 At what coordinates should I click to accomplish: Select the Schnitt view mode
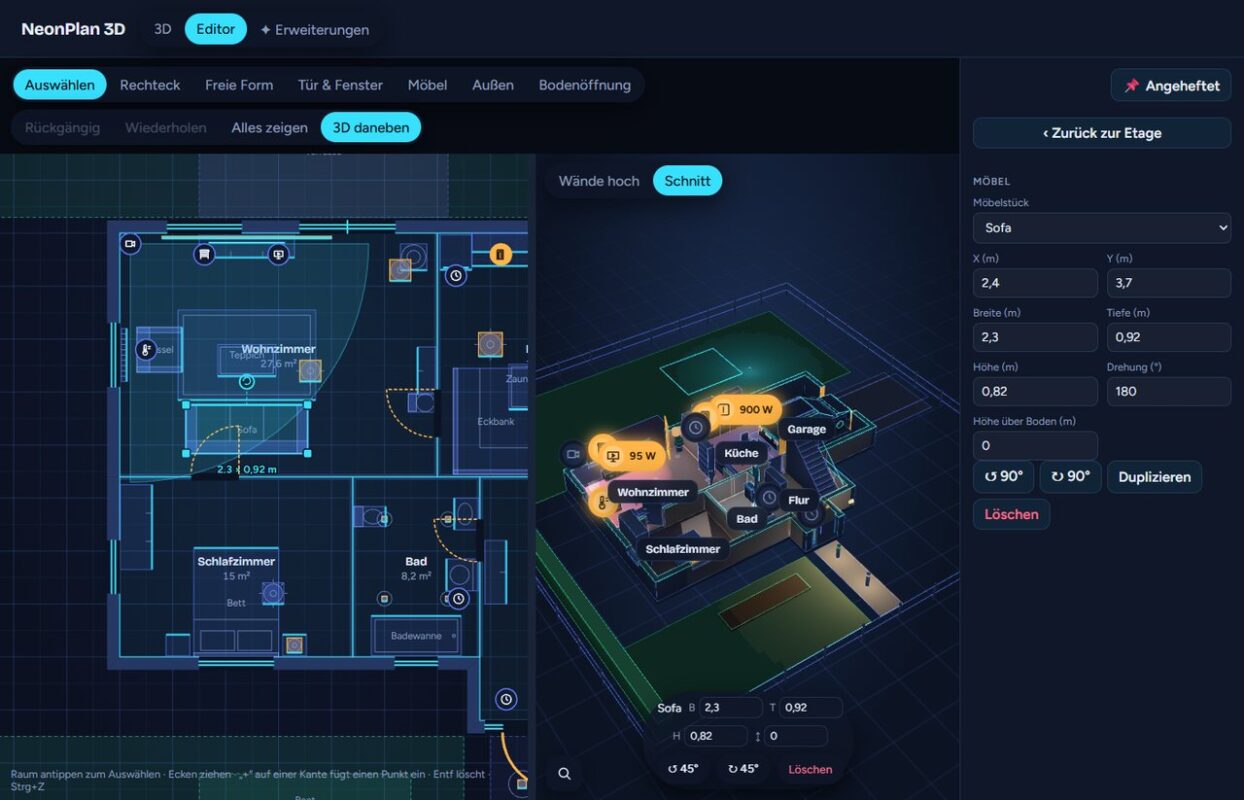688,181
